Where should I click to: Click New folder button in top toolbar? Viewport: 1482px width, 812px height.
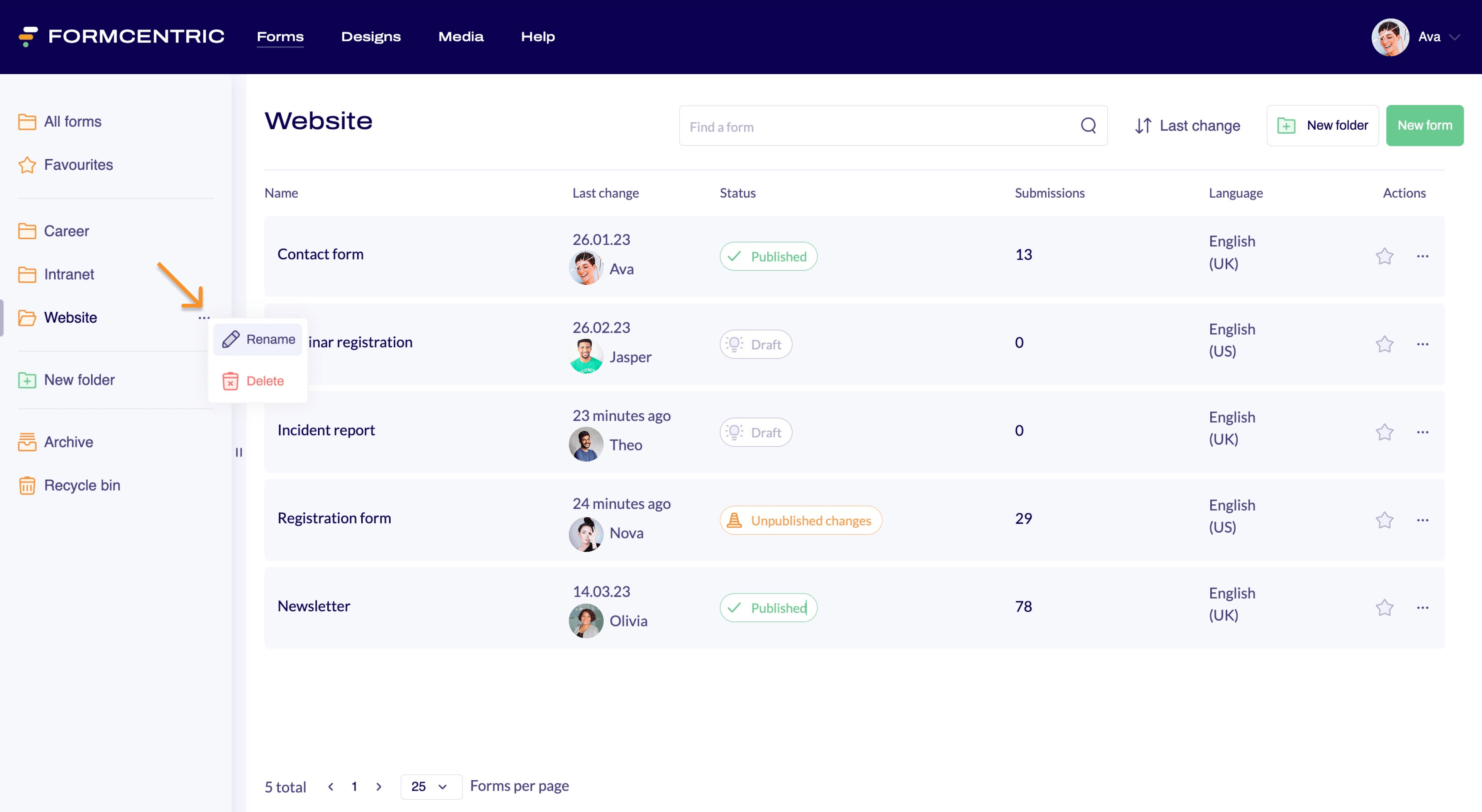(1322, 125)
